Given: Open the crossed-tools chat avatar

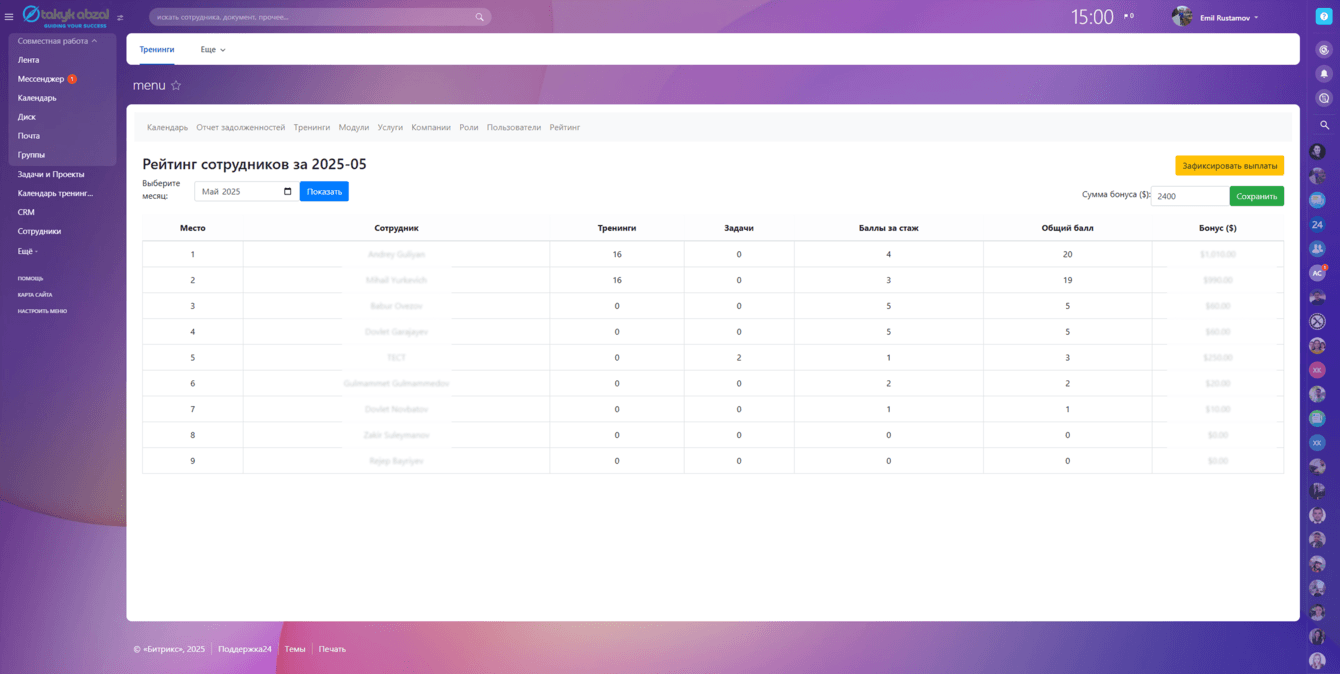Looking at the screenshot, I should [1317, 321].
